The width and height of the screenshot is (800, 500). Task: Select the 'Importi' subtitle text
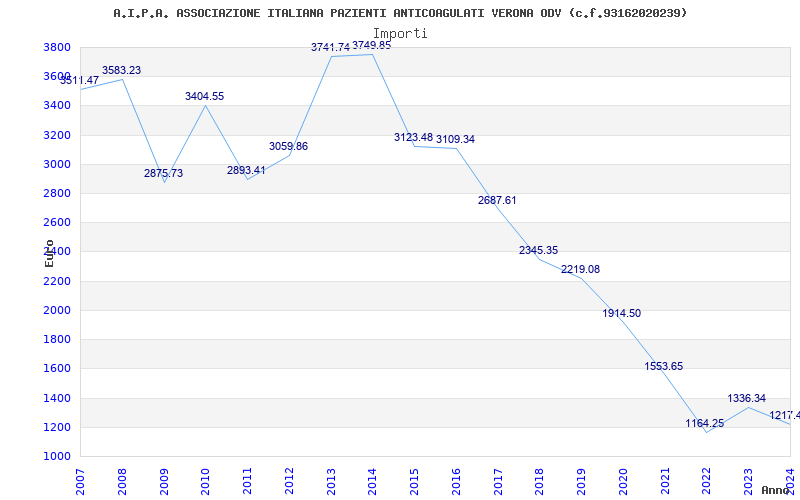coord(400,33)
